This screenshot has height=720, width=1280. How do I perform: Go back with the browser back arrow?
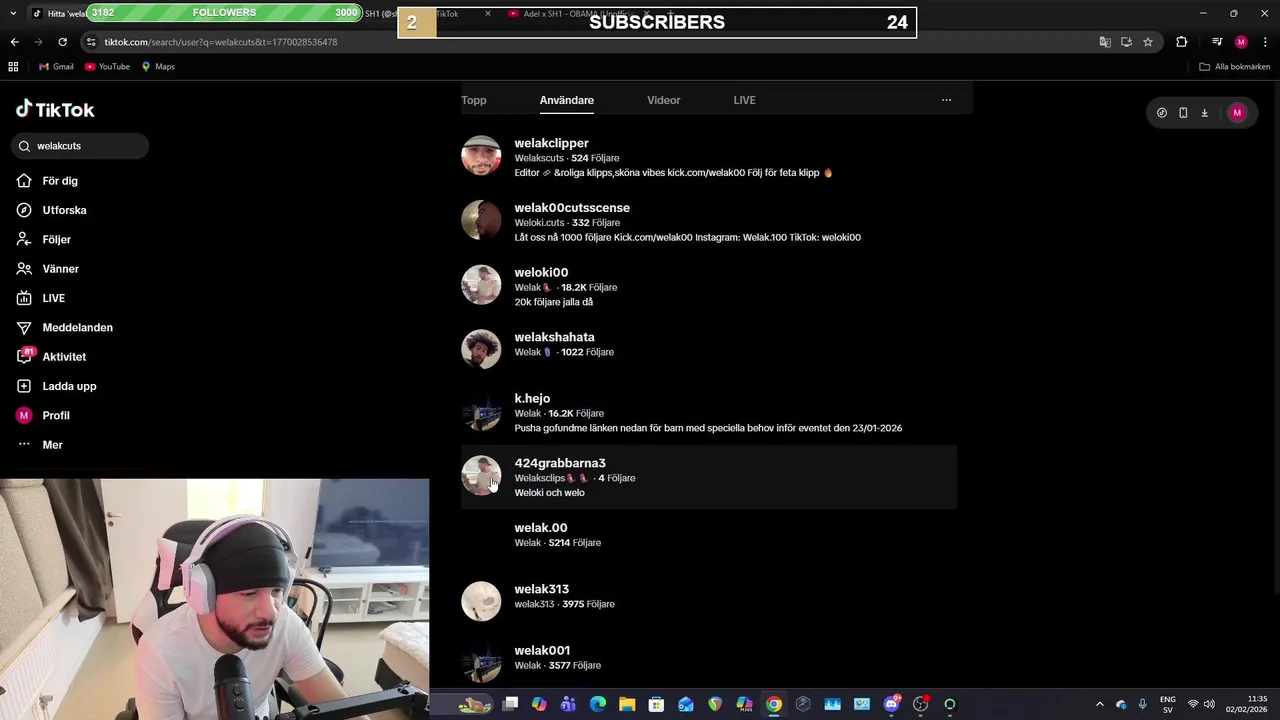14,42
